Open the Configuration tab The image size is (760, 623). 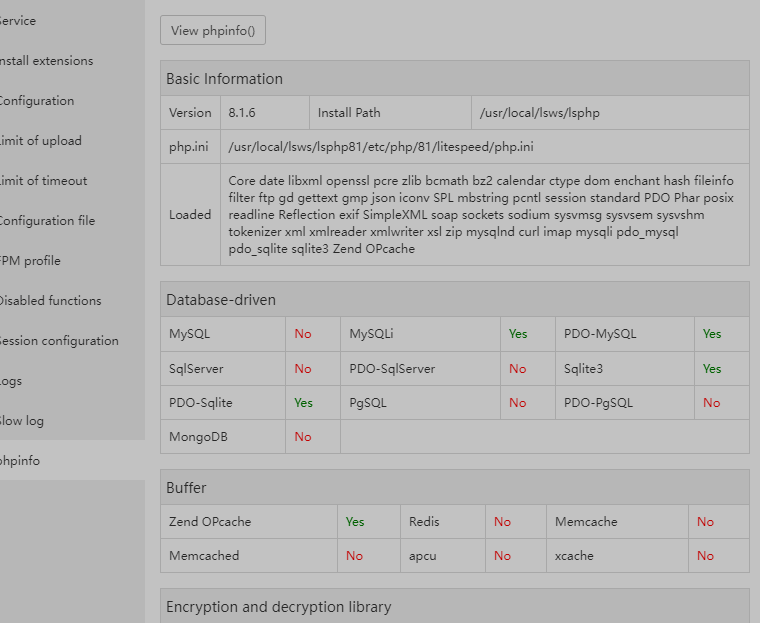pos(36,101)
